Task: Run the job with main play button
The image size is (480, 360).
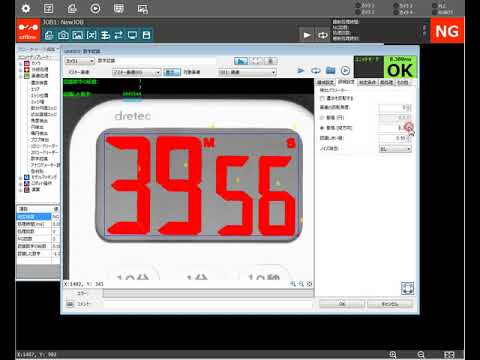Action: pos(307,35)
